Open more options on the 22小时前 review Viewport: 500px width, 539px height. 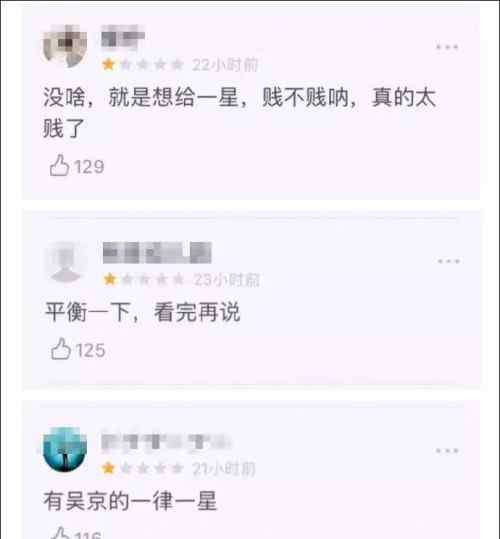click(447, 47)
